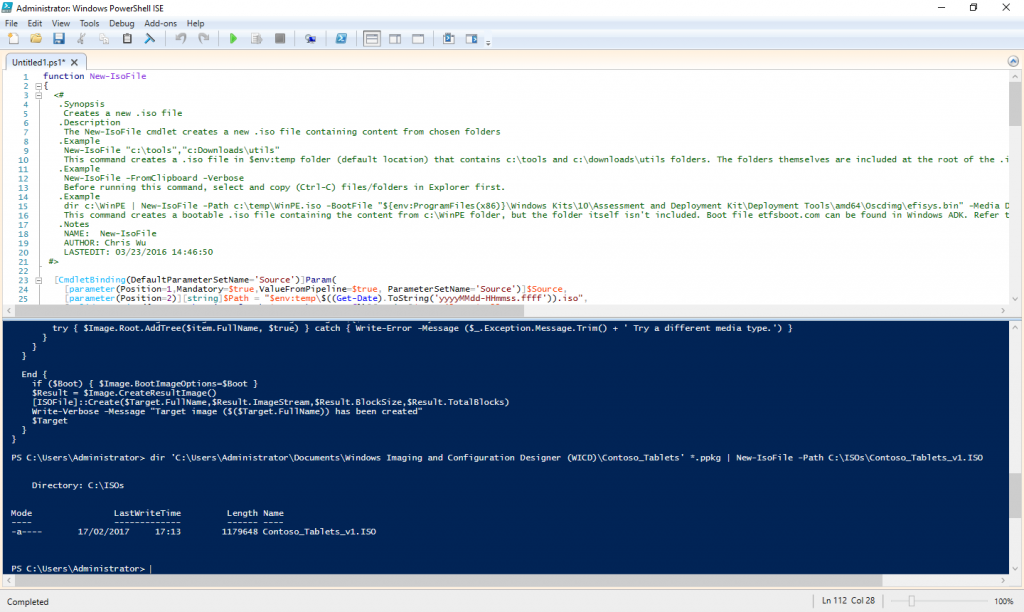Viewport: 1024px width, 612px height.
Task: Close the Untitled1.ps1 tab
Action: (x=74, y=63)
